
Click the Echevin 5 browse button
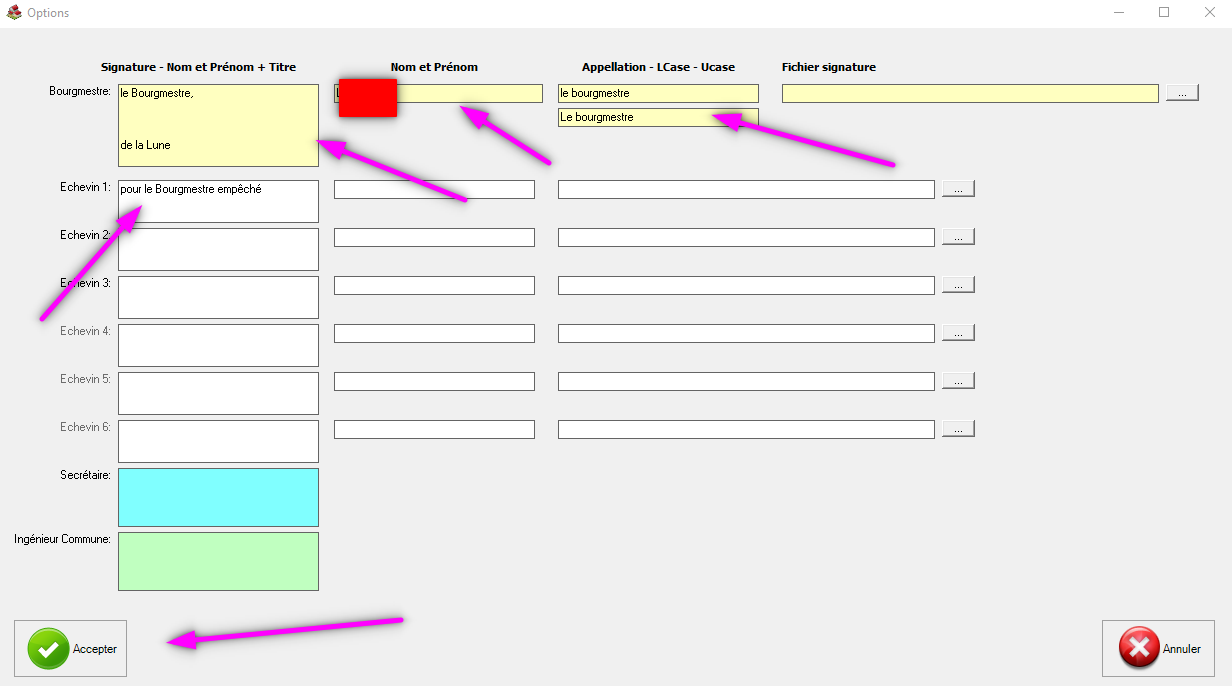(x=957, y=381)
